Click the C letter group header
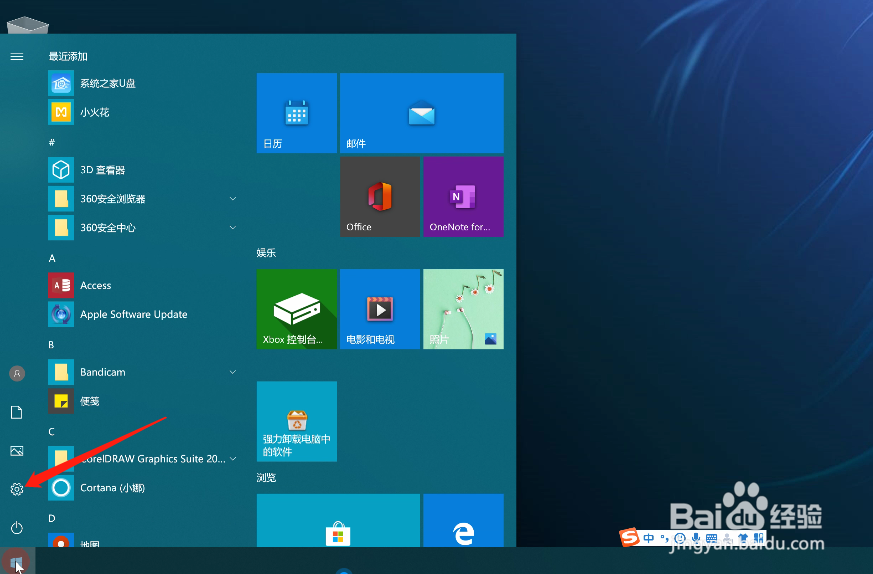The width and height of the screenshot is (873, 574). point(51,431)
